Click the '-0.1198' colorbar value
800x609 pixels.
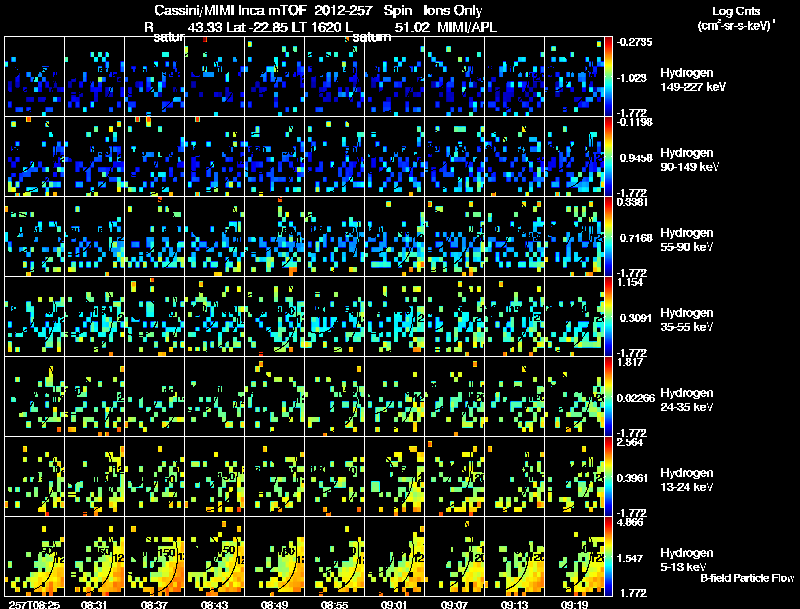tap(634, 122)
